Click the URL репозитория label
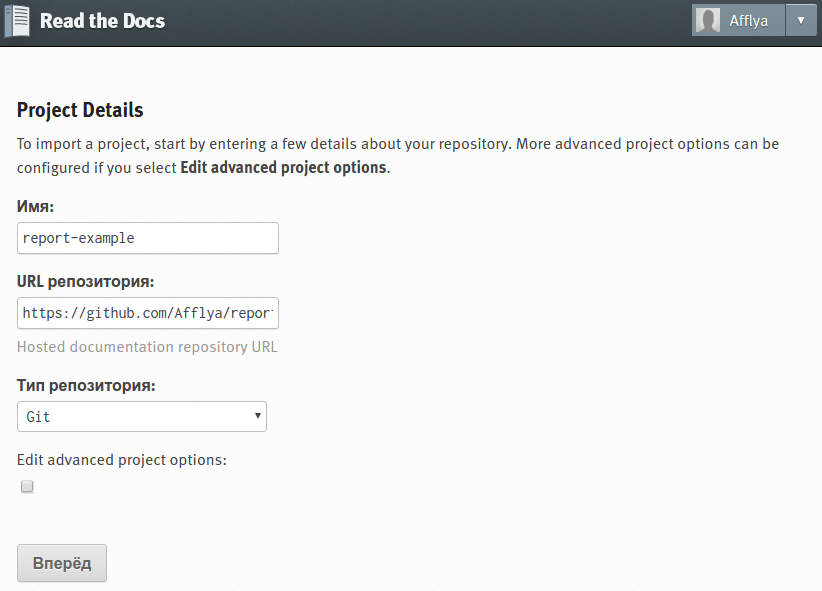822x591 pixels. pyautogui.click(x=85, y=282)
